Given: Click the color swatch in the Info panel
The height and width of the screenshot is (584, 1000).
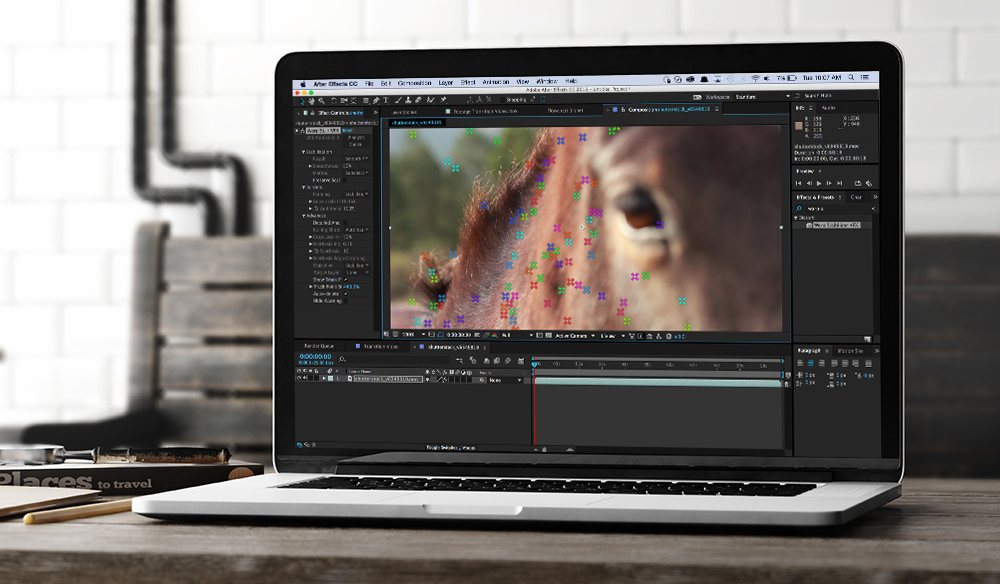Looking at the screenshot, I should click(x=799, y=125).
